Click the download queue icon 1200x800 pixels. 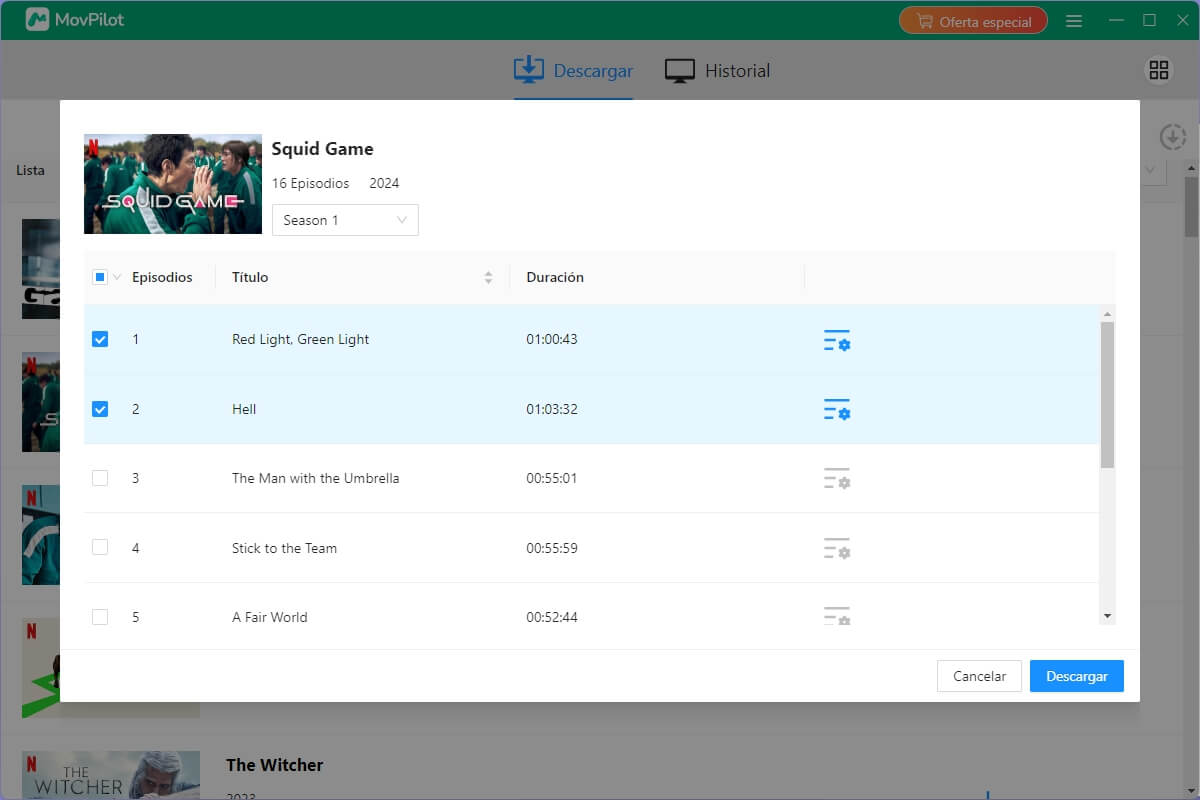click(1172, 137)
